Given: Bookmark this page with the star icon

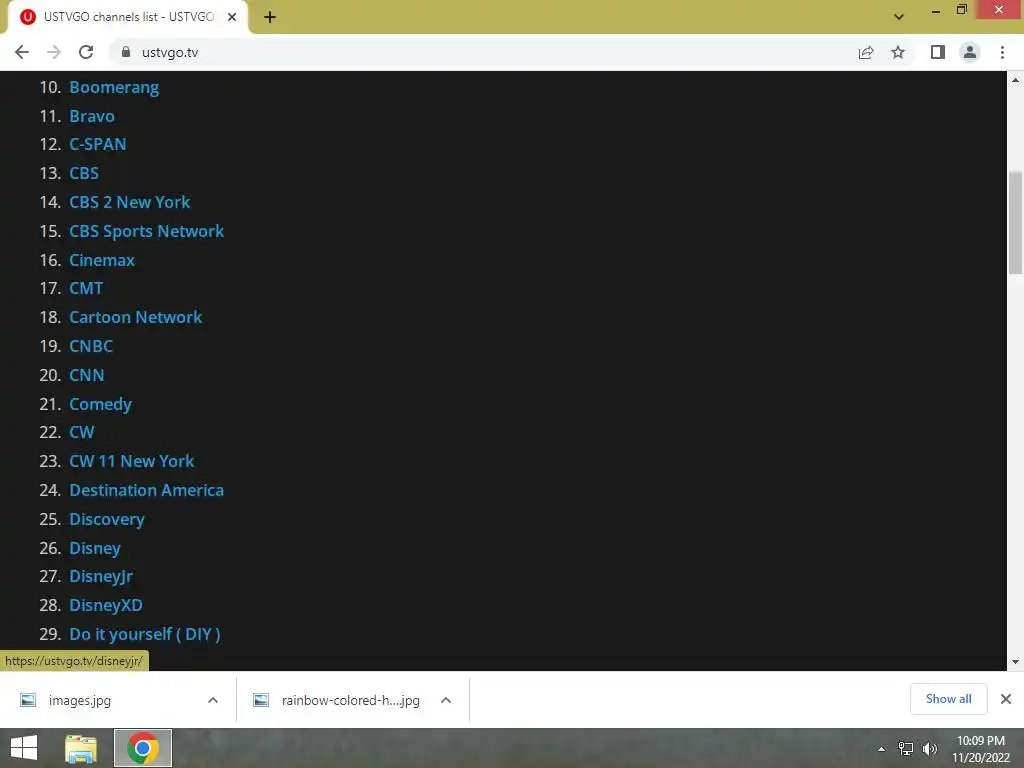Looking at the screenshot, I should coord(898,52).
